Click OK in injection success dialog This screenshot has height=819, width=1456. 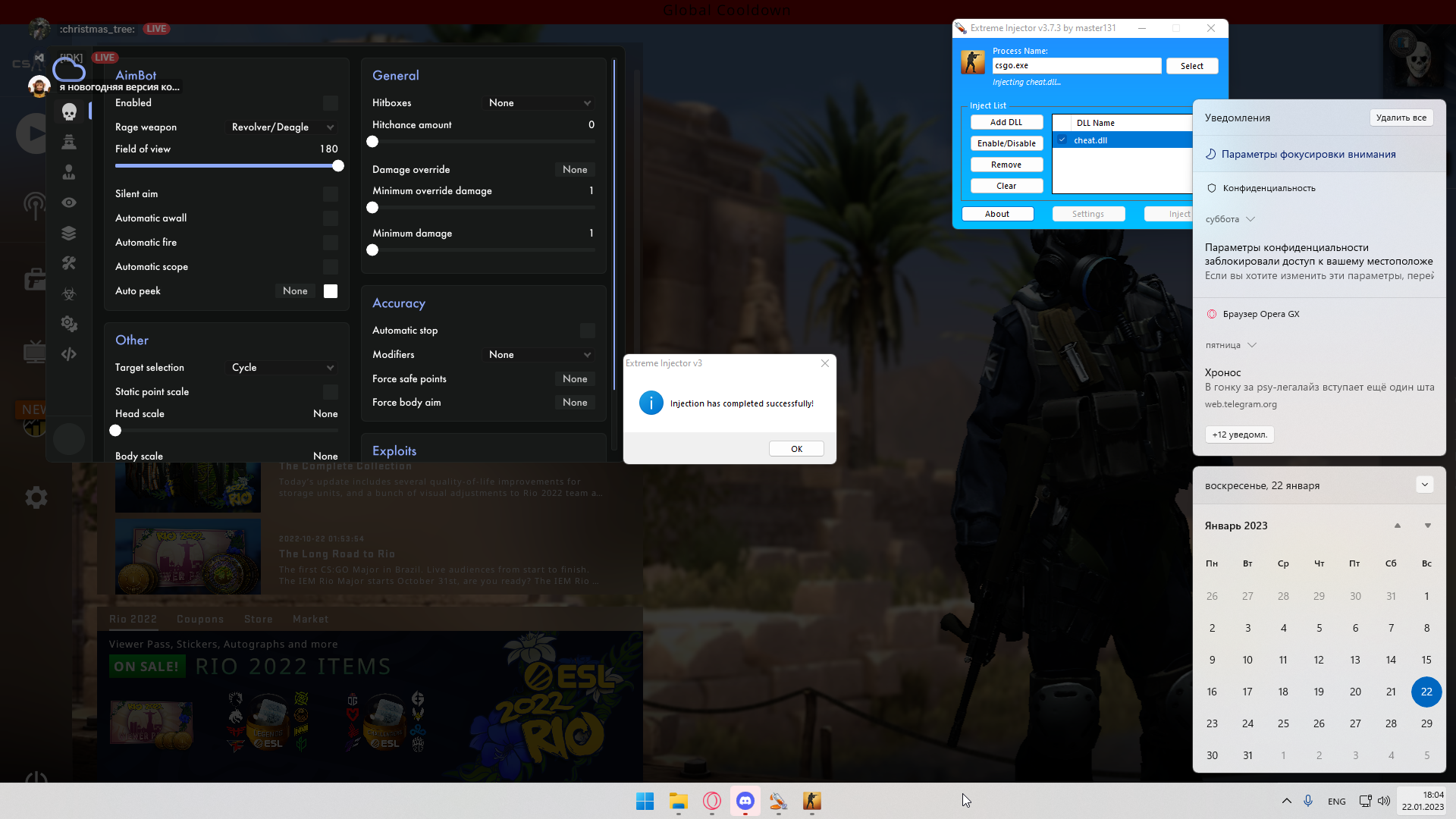coord(796,449)
